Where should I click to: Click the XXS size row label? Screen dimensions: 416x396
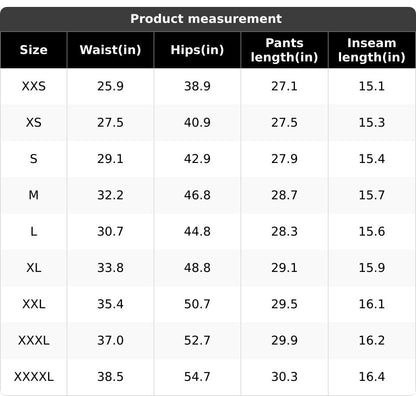34,86
